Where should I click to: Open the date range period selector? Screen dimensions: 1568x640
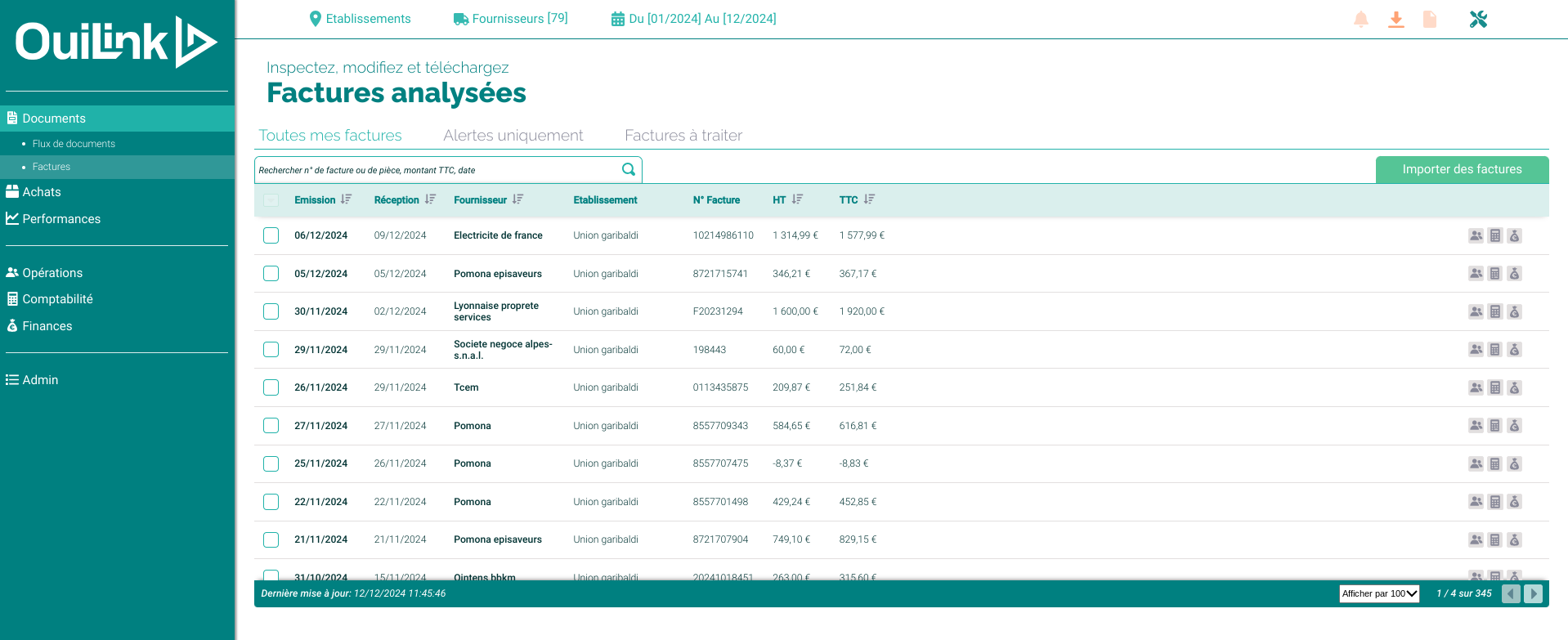(694, 19)
